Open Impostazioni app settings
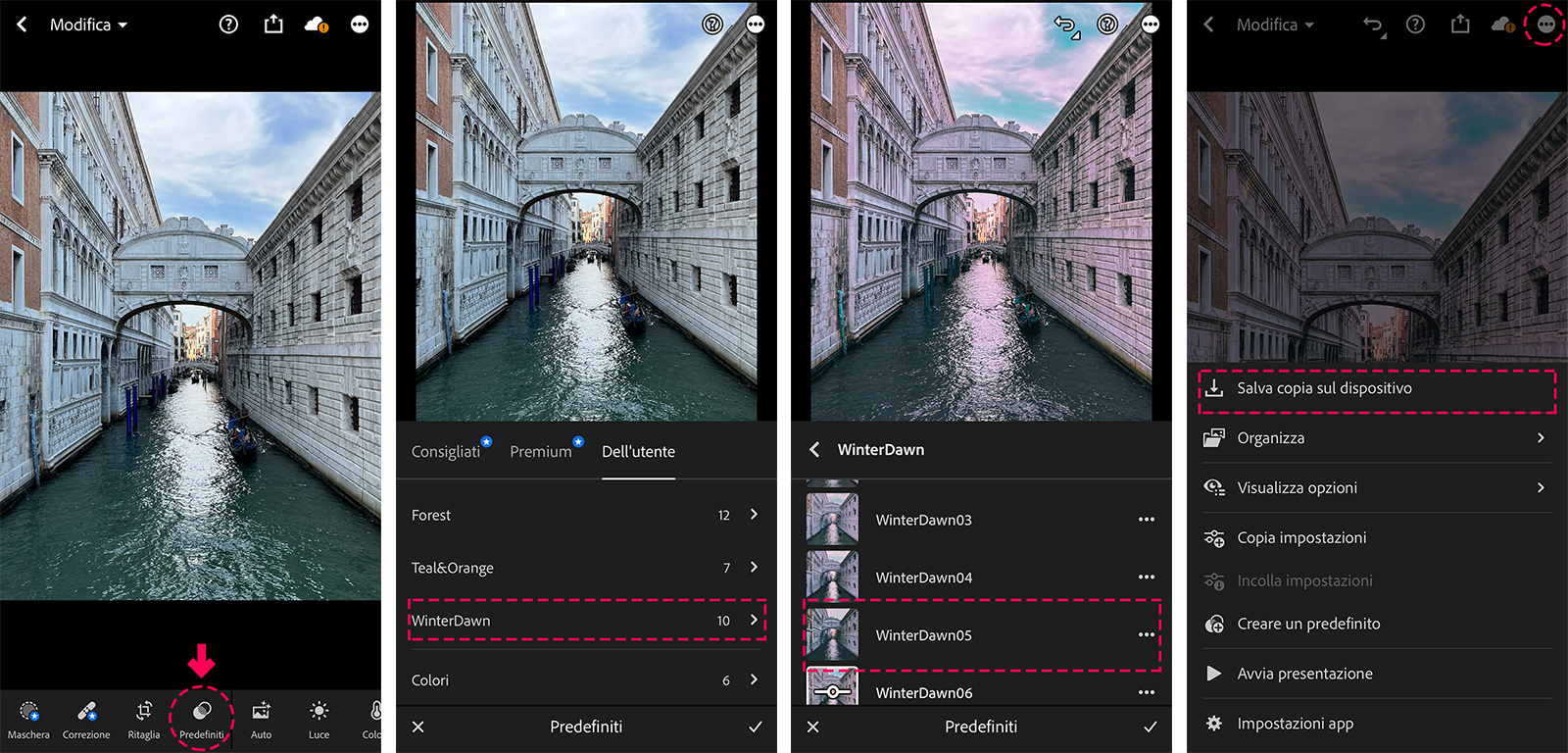The width and height of the screenshot is (1568, 753). (1377, 724)
